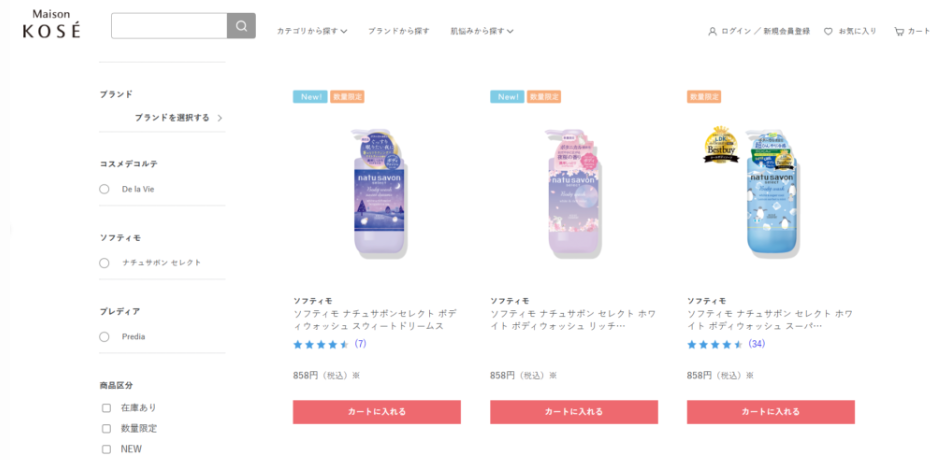This screenshot has width=947, height=460.
Task: Open the ブランドから探す menu item
Action: point(399,31)
